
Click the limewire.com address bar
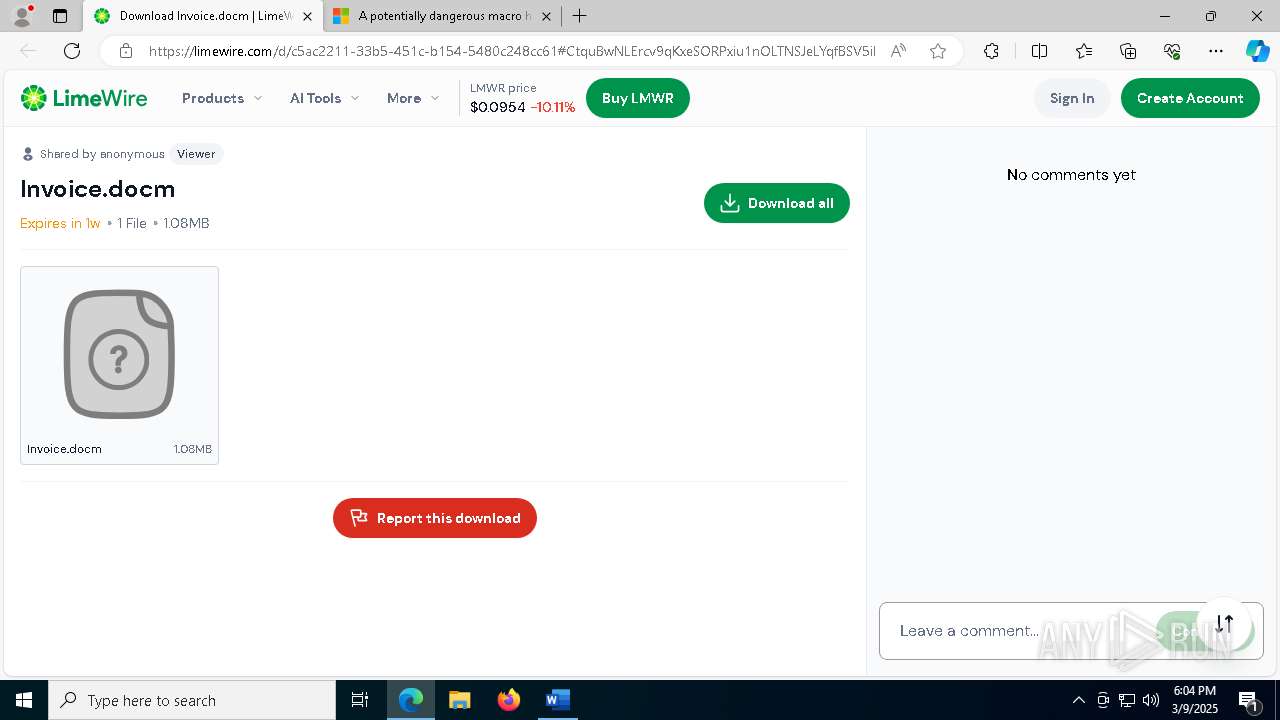tap(511, 51)
